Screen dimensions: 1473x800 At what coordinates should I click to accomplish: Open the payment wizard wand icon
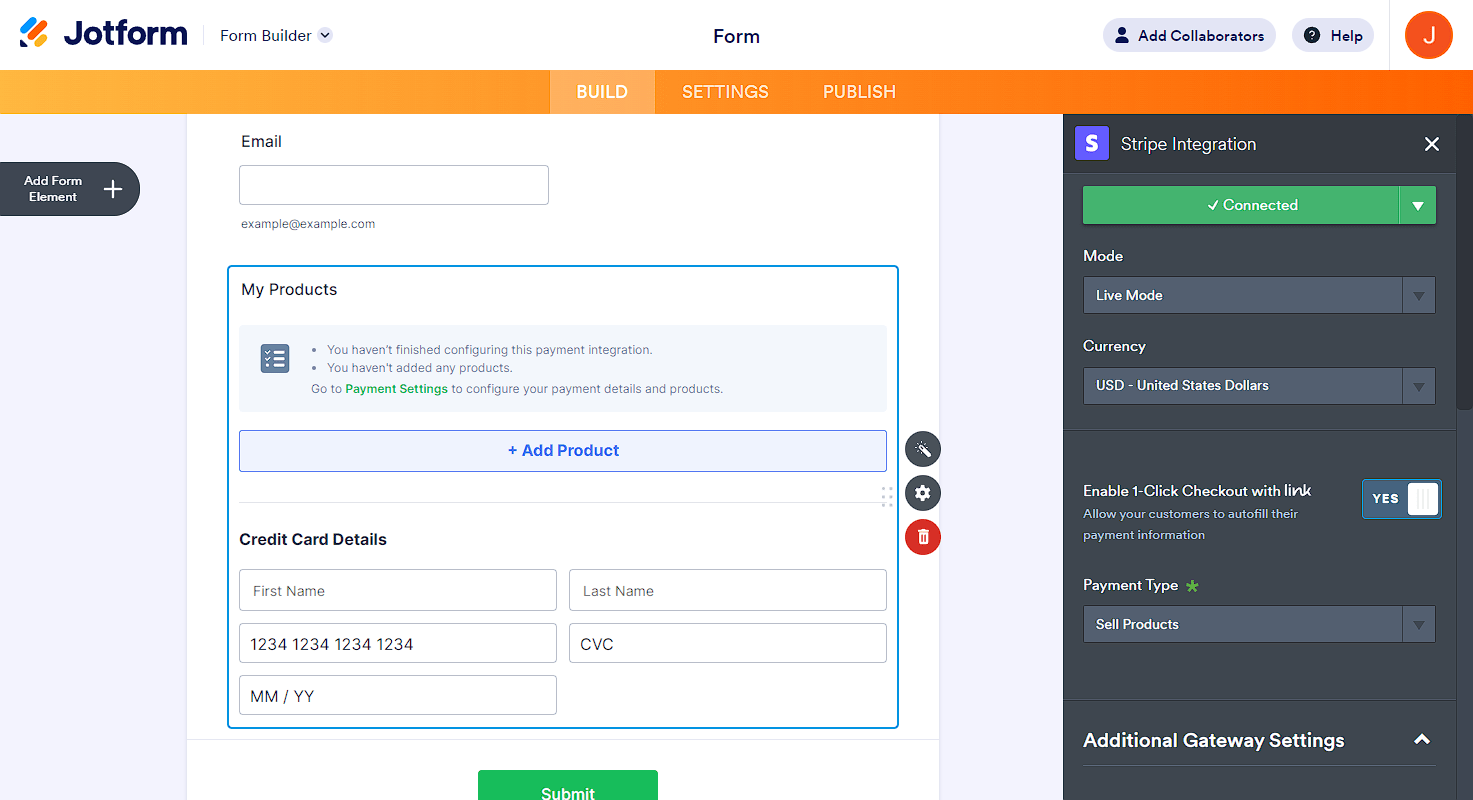[x=923, y=450]
